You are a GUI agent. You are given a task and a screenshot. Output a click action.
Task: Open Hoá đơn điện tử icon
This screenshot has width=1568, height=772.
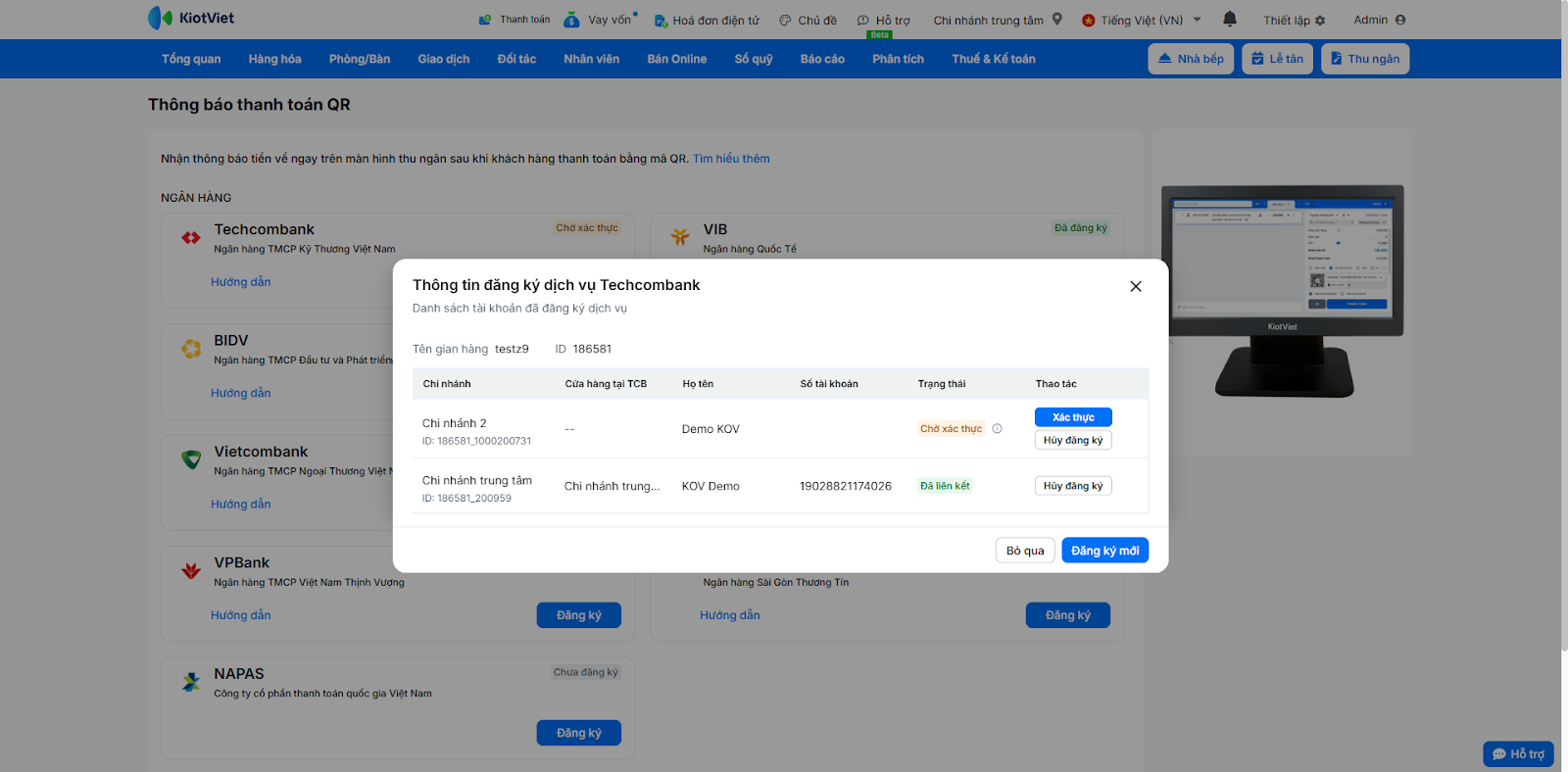point(661,21)
